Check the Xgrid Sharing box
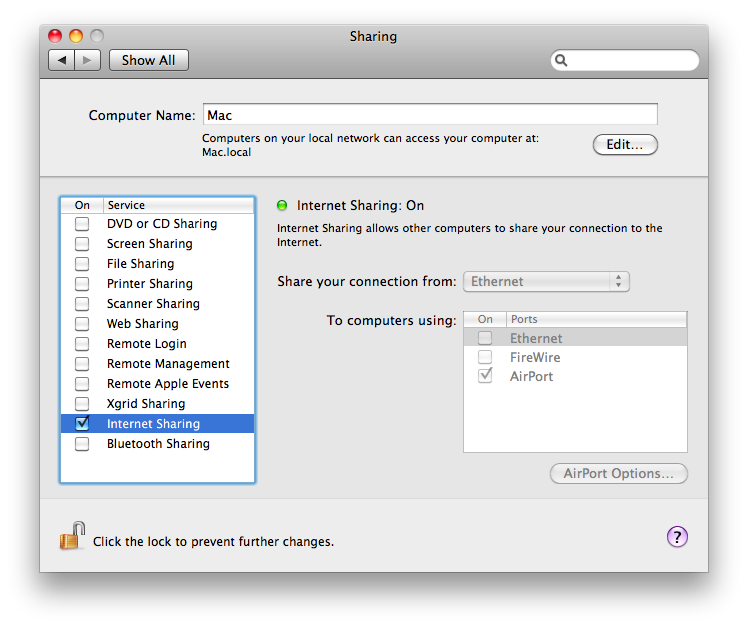The image size is (748, 627). tap(82, 404)
